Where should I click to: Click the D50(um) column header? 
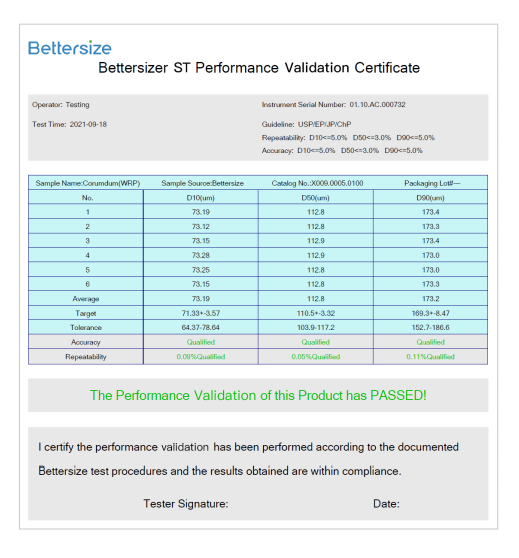point(315,198)
